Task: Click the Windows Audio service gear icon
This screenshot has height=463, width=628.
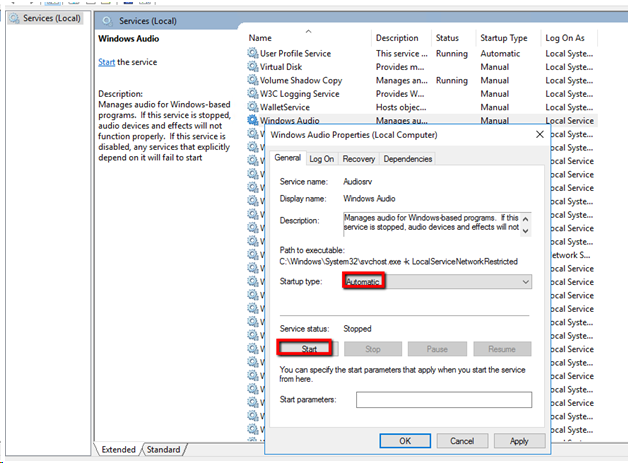Action: click(x=253, y=120)
